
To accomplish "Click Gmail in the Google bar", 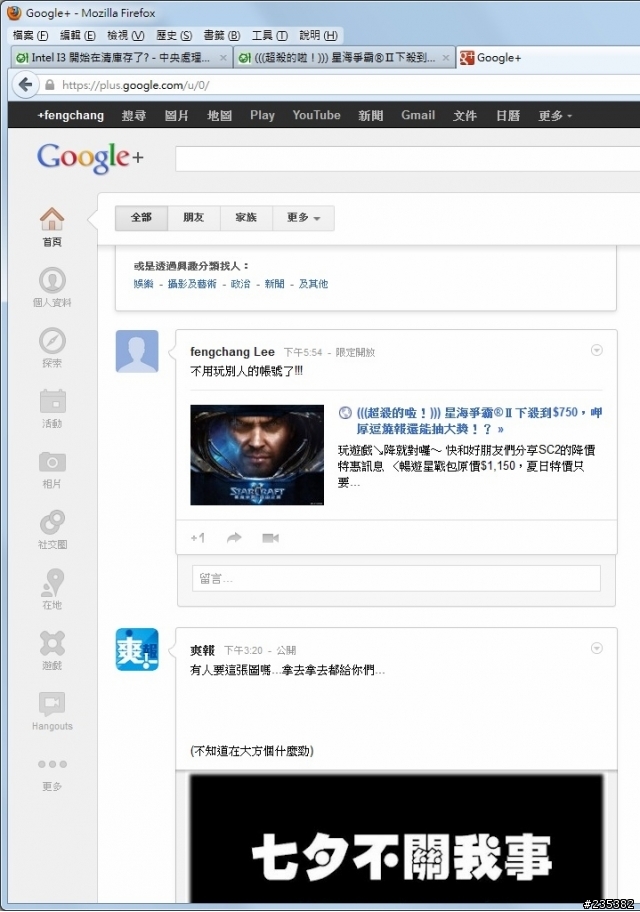I will 418,116.
